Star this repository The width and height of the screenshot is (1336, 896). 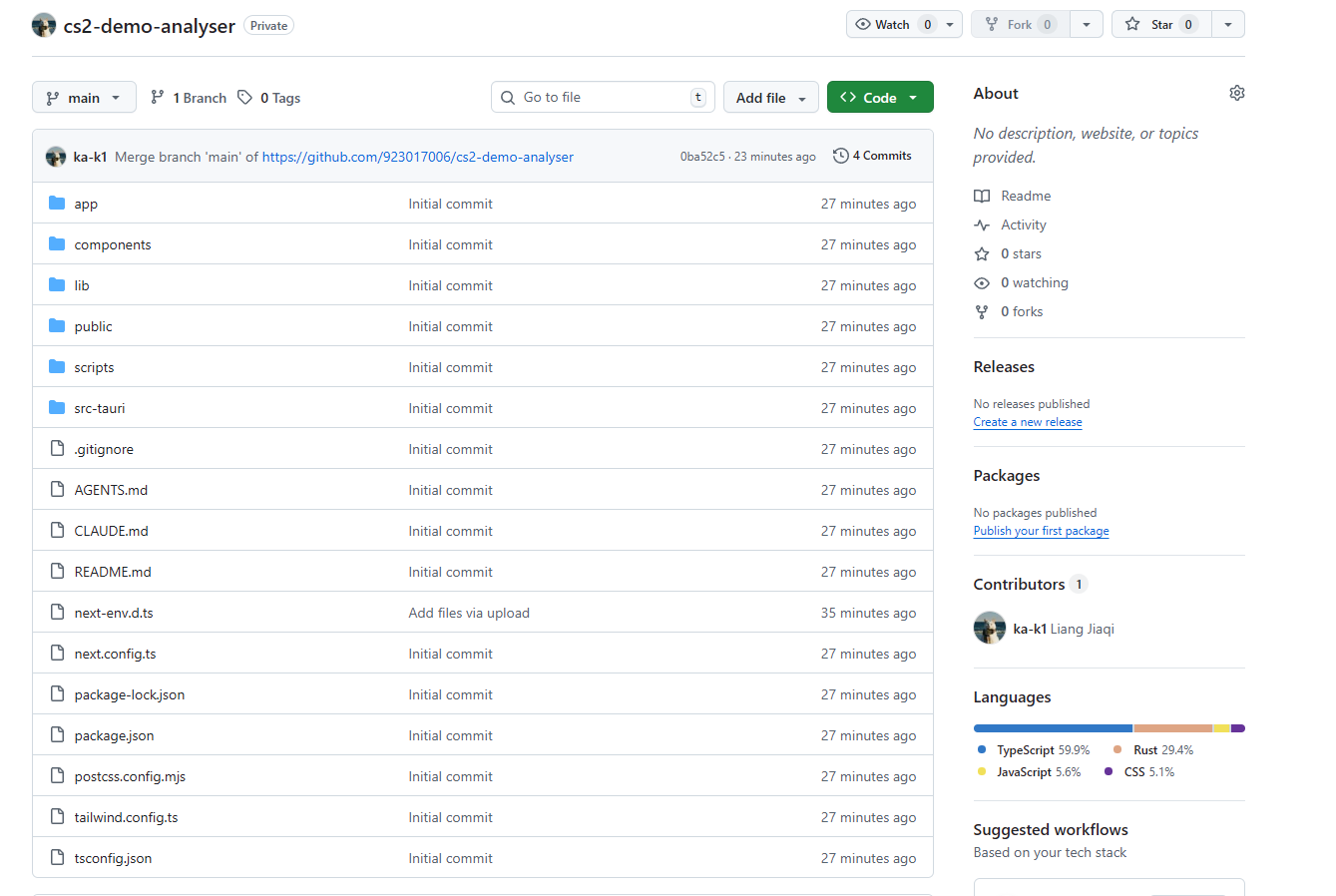[x=1161, y=25]
